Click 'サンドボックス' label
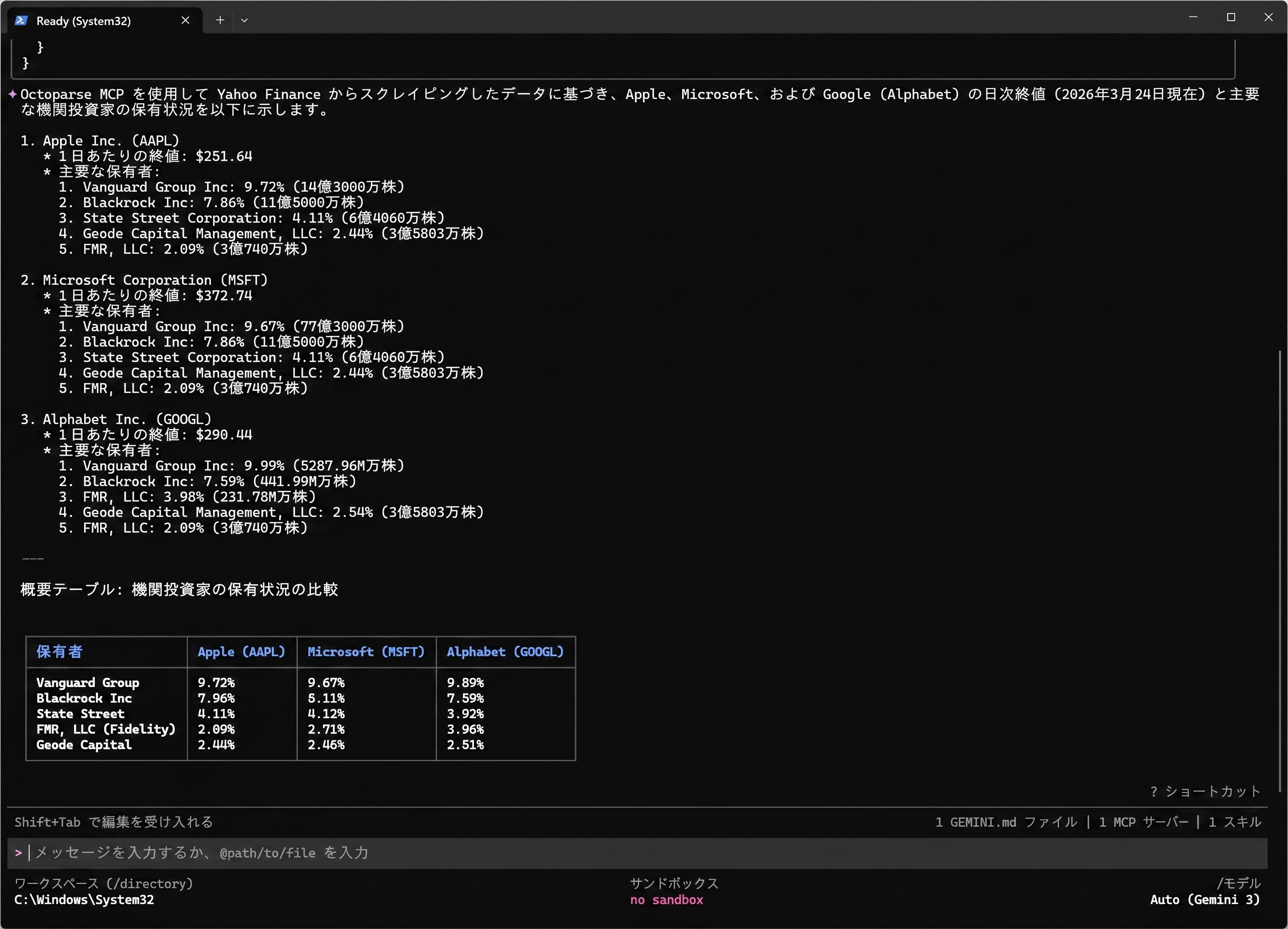1288x929 pixels. 674,883
